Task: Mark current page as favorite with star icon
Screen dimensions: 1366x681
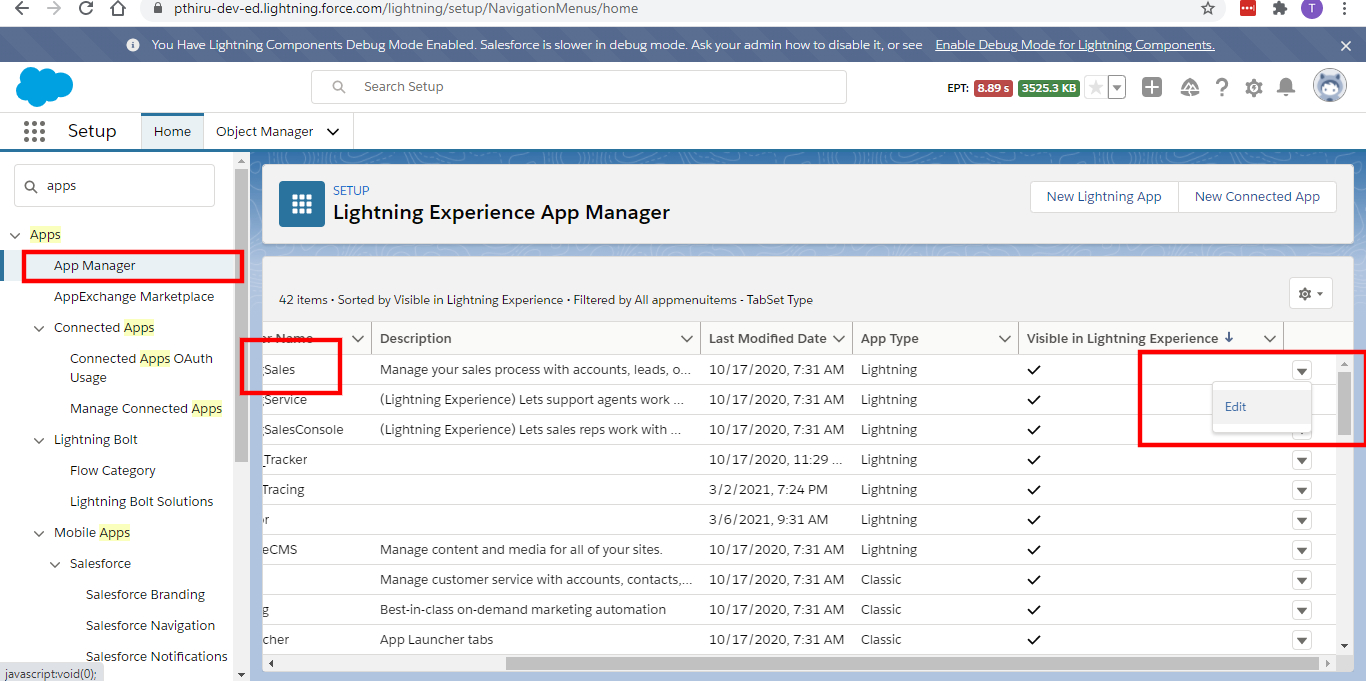Action: coord(1096,87)
